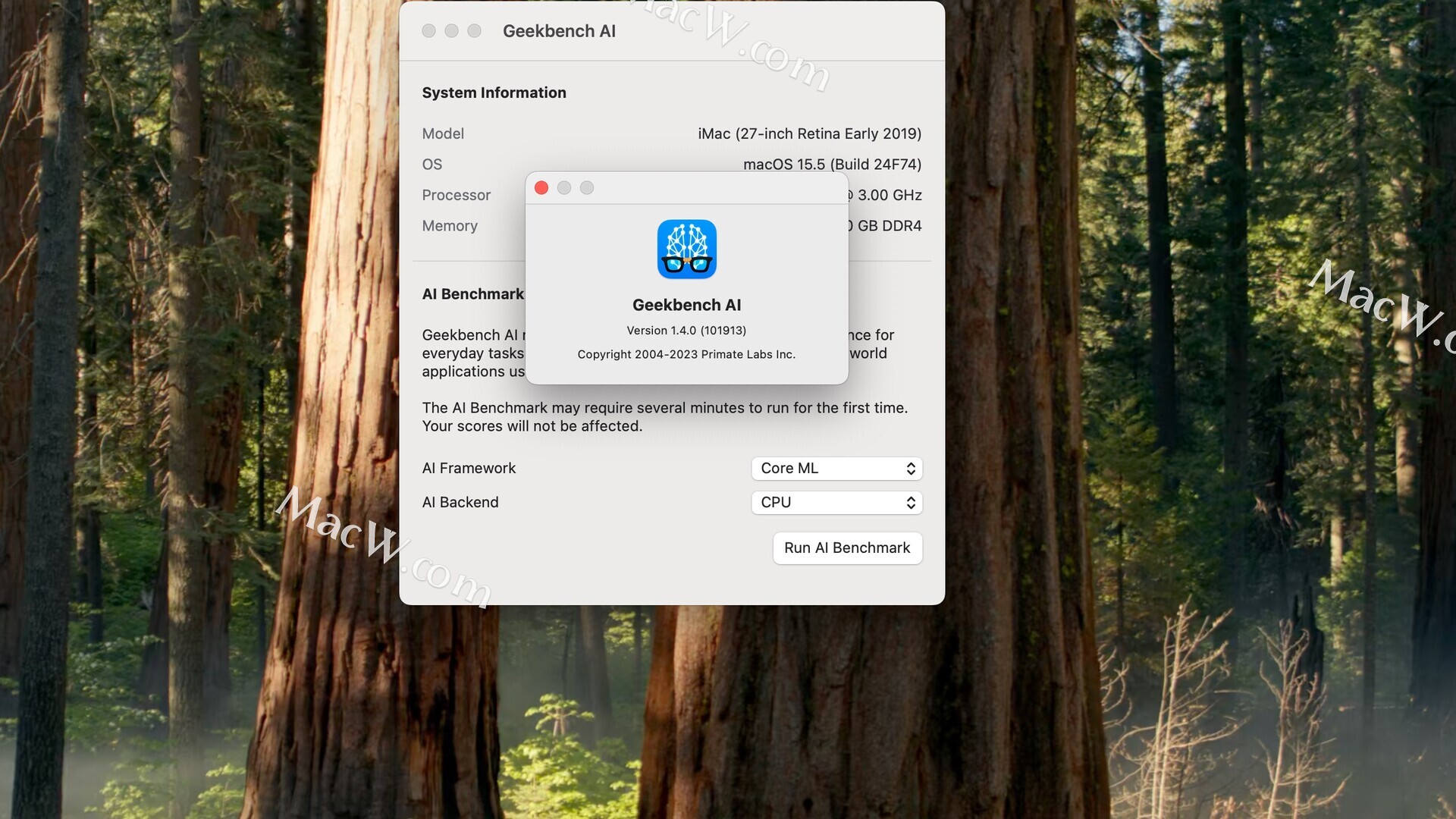Click the System Information heading
The height and width of the screenshot is (819, 1456).
point(494,93)
